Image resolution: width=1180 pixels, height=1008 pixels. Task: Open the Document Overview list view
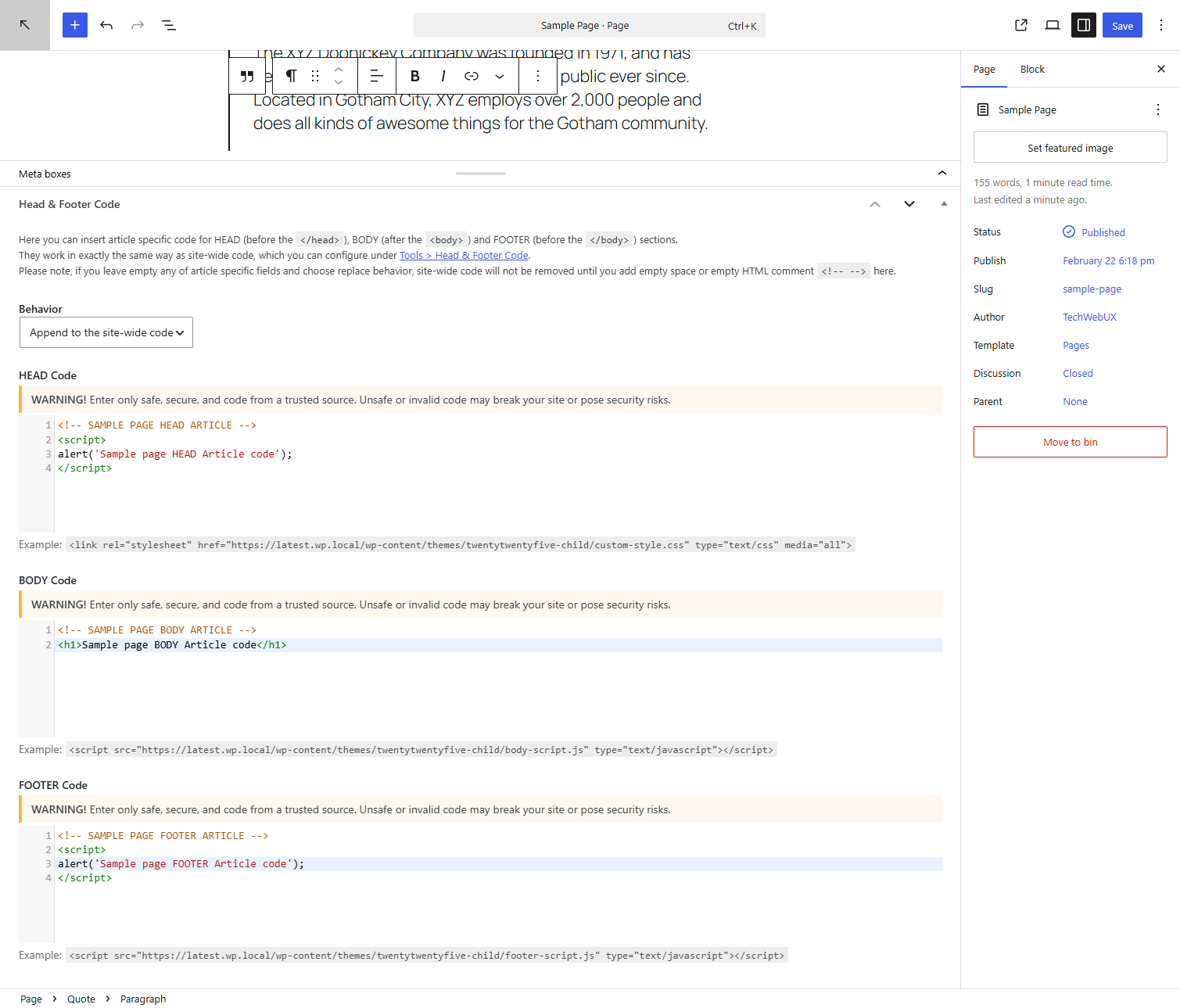(x=169, y=25)
